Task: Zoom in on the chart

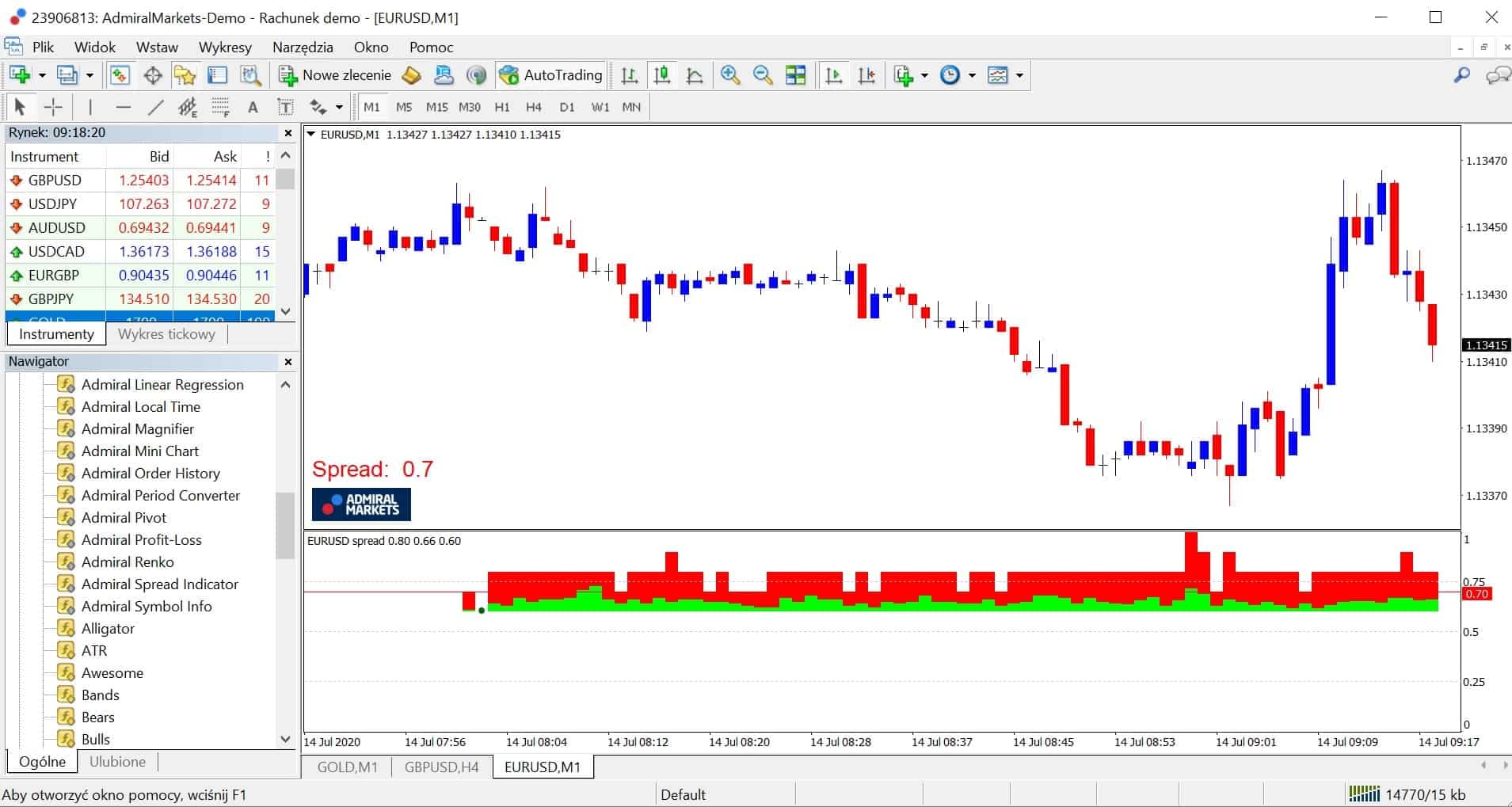Action: tap(730, 75)
